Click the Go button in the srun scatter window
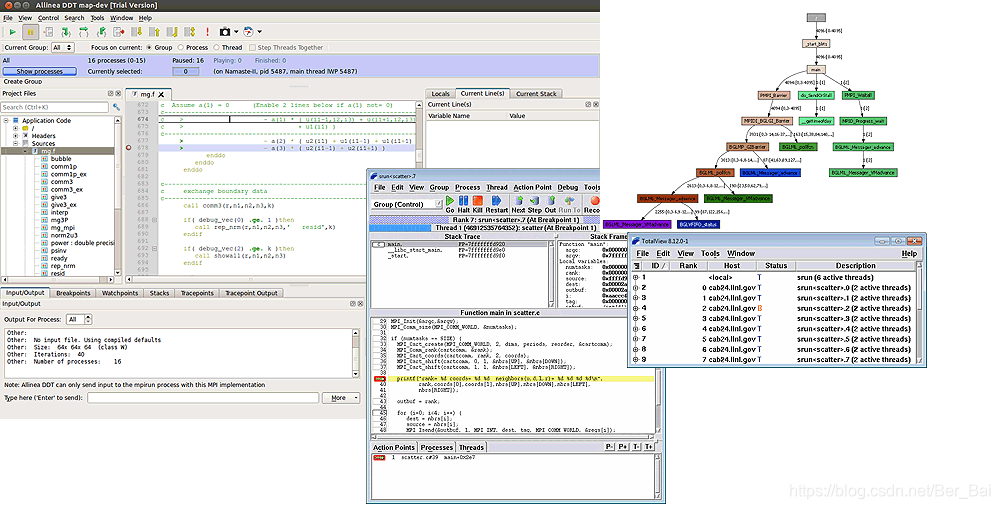This screenshot has width=1000, height=509. tap(450, 204)
